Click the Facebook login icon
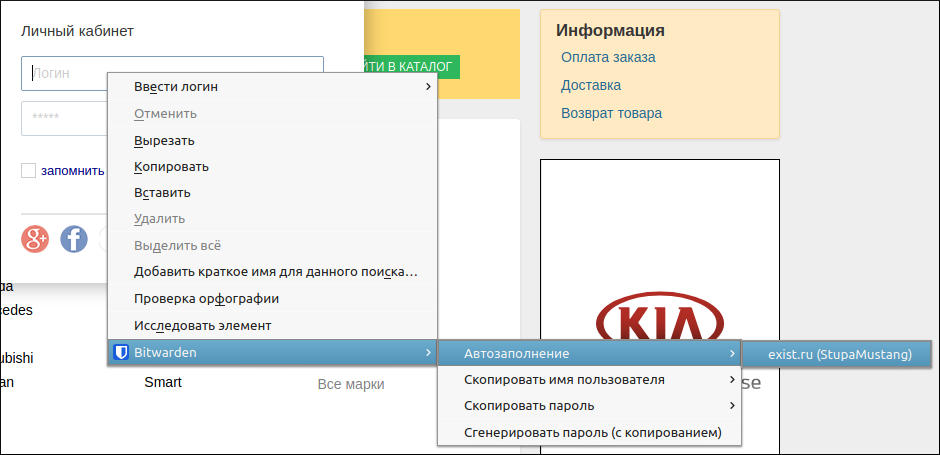This screenshot has height=455, width=940. pos(74,239)
